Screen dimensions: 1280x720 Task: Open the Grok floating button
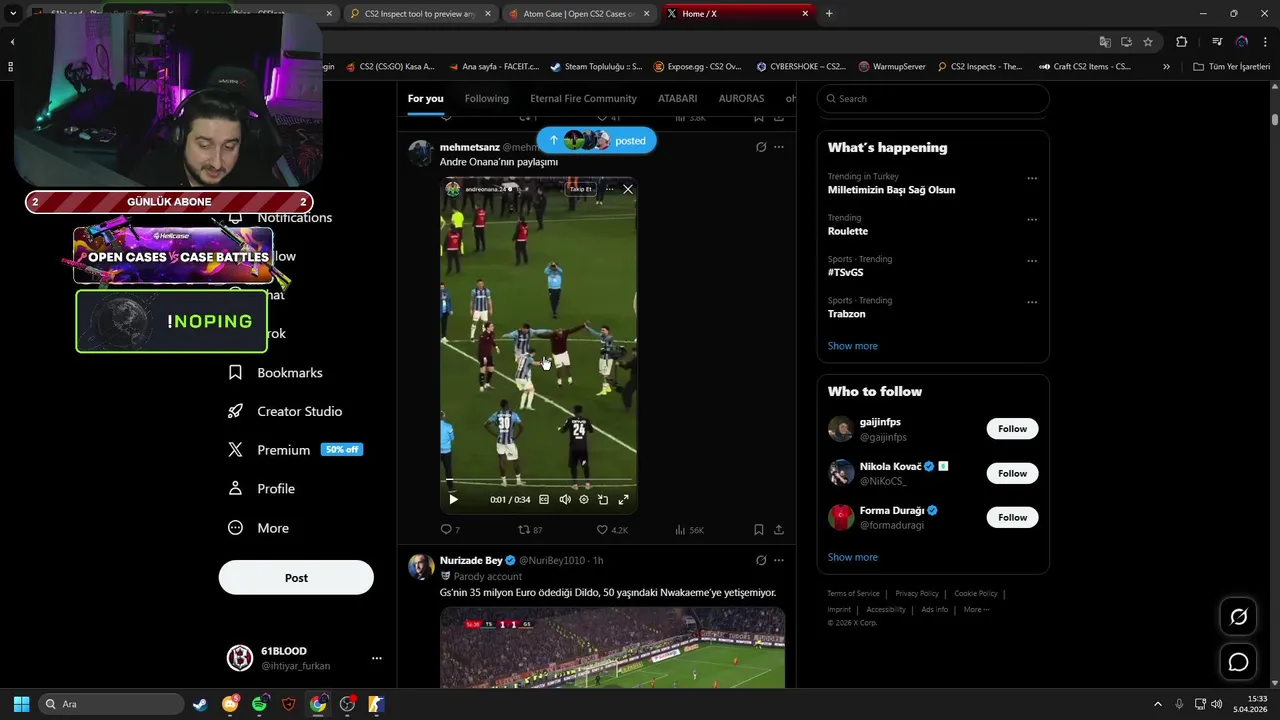coord(1238,617)
